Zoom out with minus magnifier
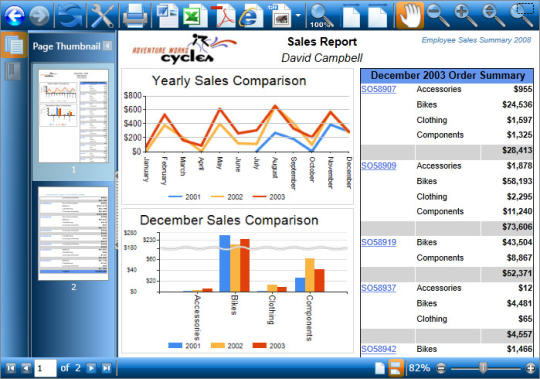540x379 pixels. [x=438, y=15]
